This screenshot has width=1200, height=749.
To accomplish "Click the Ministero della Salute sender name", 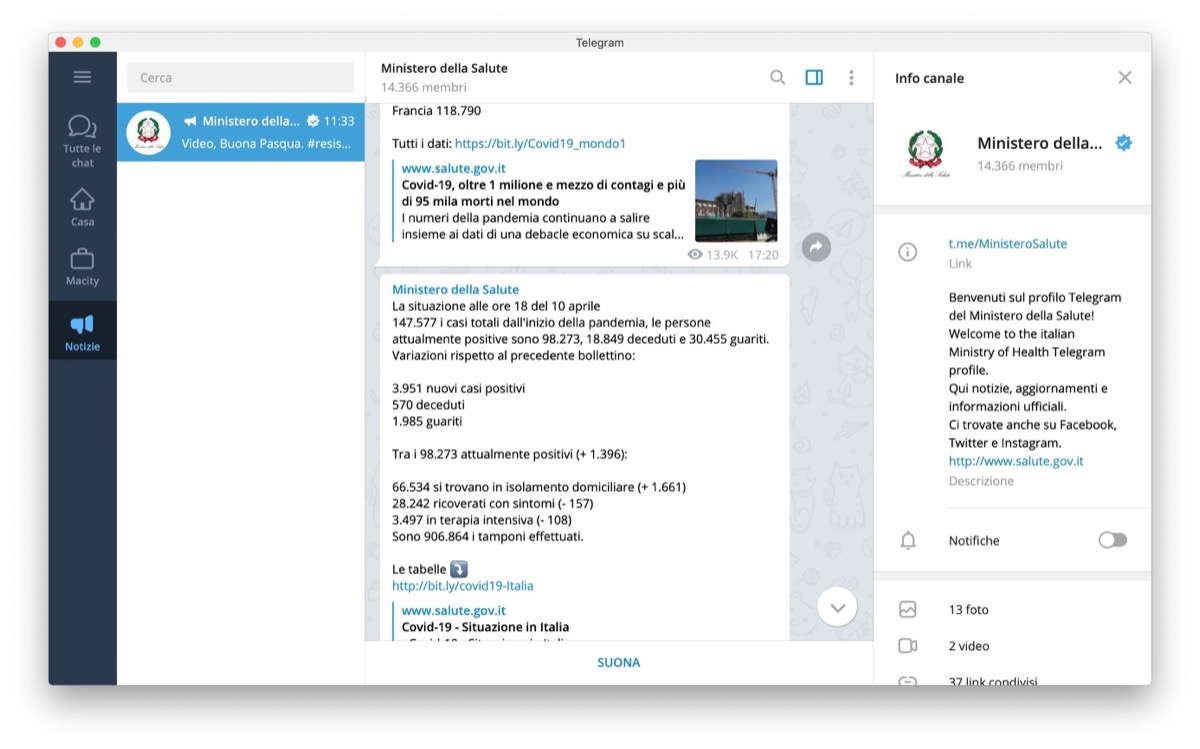I will [x=455, y=289].
